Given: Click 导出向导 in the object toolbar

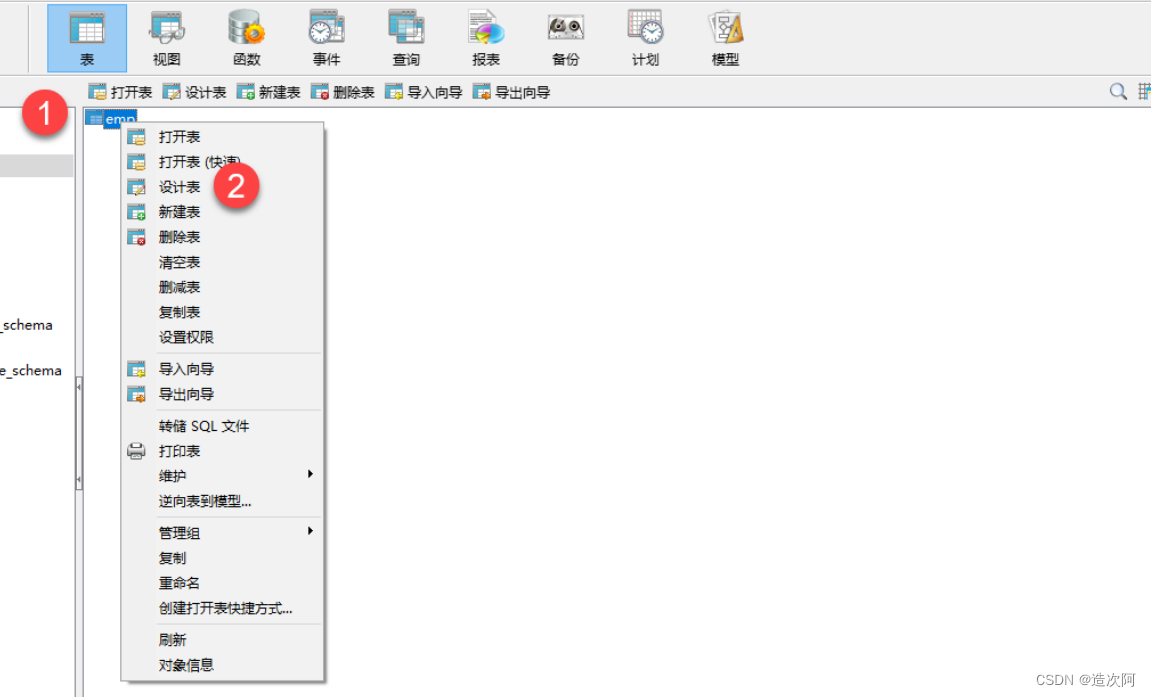Looking at the screenshot, I should [512, 92].
